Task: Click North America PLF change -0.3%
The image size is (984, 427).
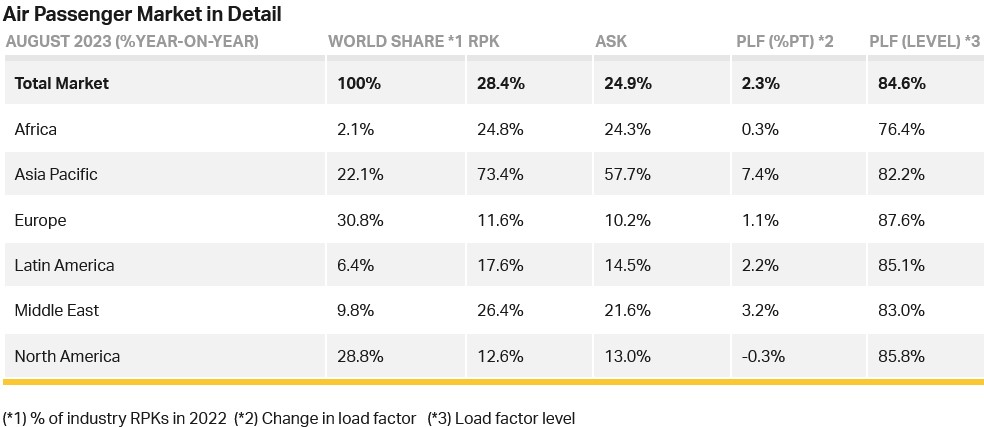Action: coord(763,356)
